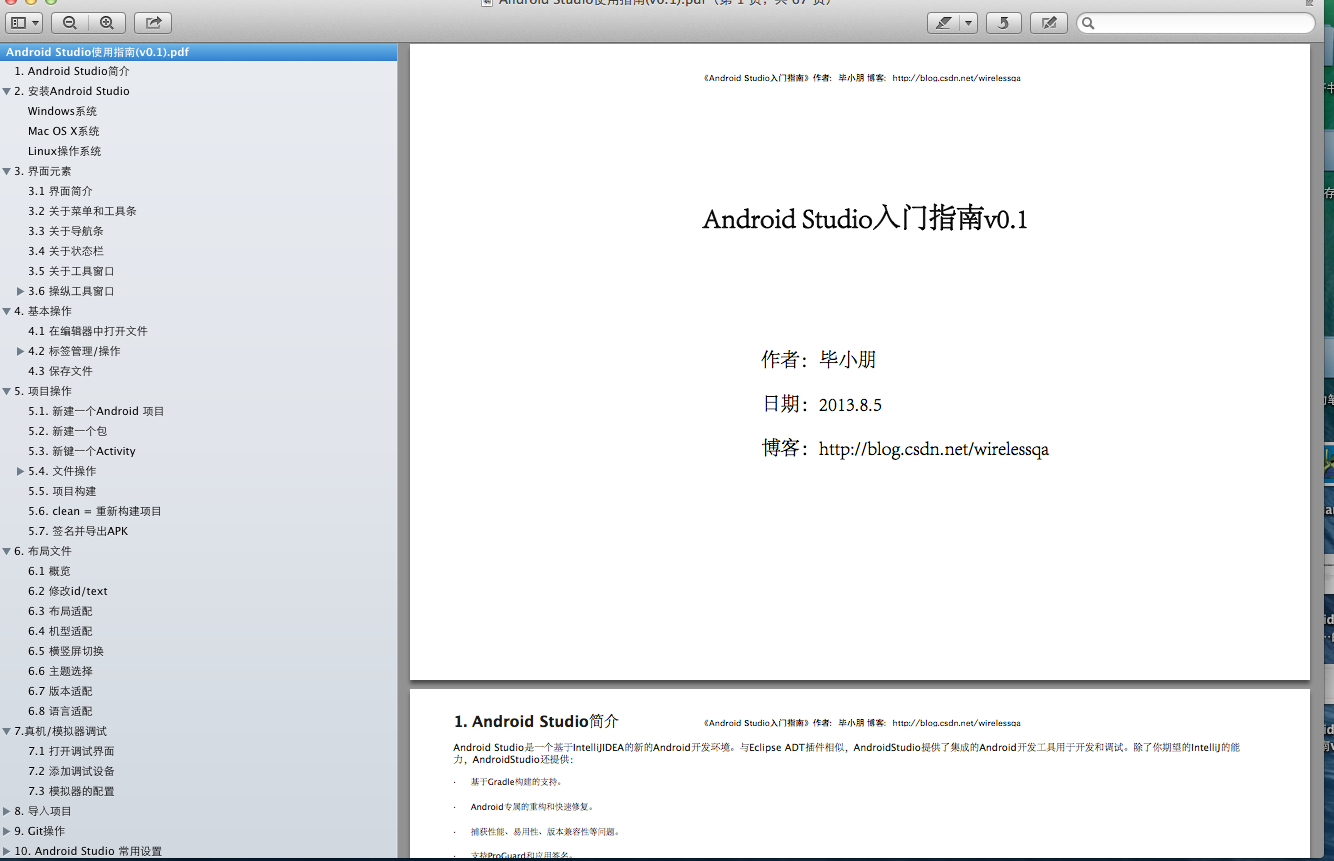The width and height of the screenshot is (1334, 861).
Task: Expand the '4.2 标签管理/操作' entry
Action: [20, 351]
